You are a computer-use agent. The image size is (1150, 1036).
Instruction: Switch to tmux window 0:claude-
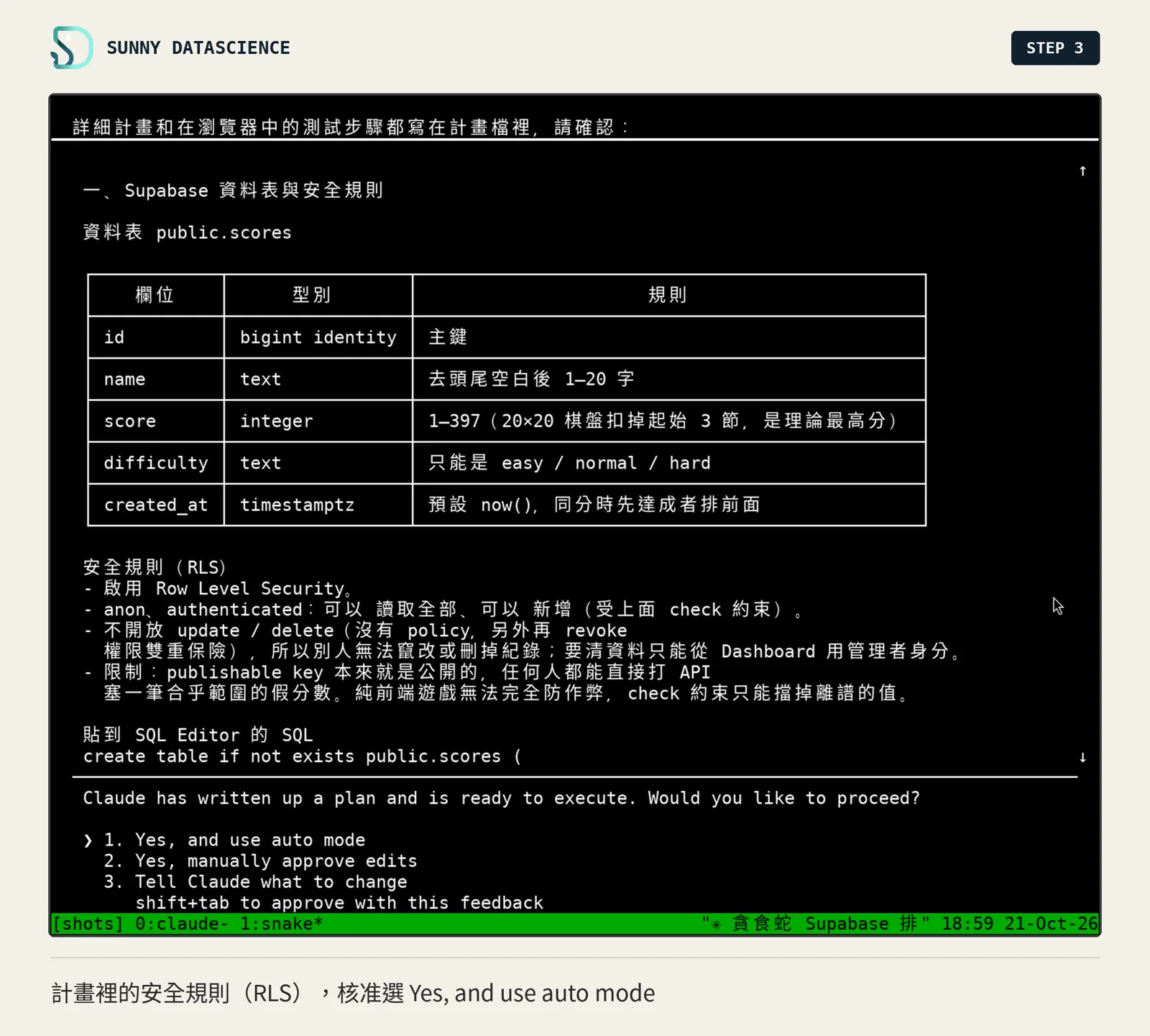(182, 923)
